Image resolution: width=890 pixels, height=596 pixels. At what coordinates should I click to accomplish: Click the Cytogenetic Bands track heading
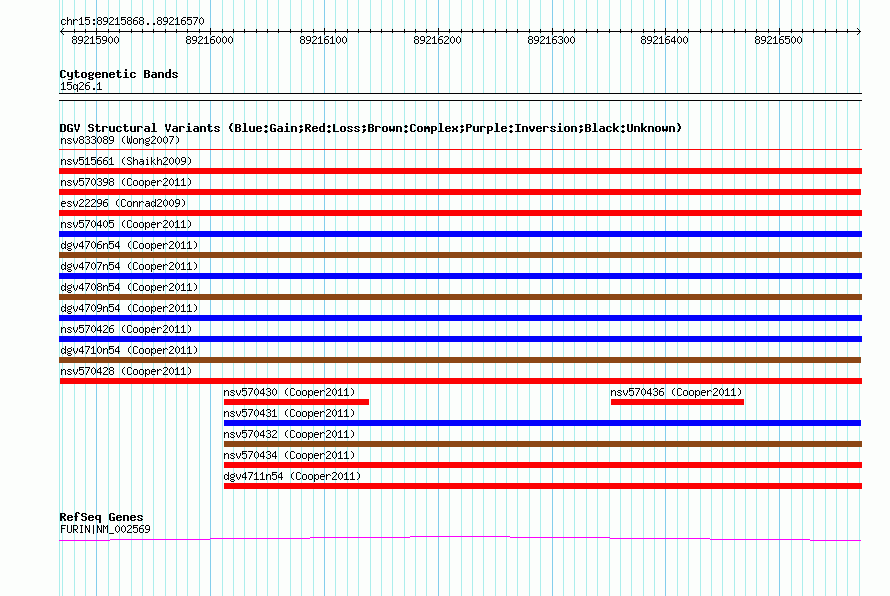click(x=119, y=74)
